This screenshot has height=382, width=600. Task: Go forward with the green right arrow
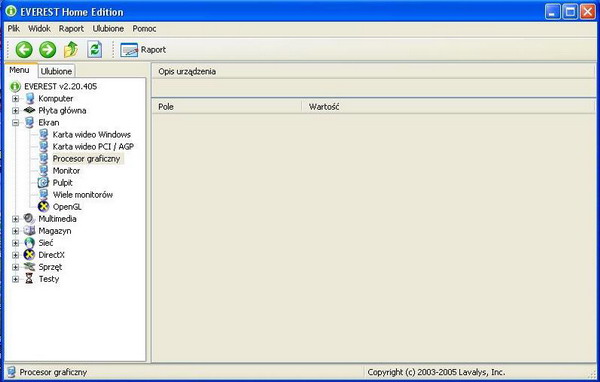[x=47, y=50]
